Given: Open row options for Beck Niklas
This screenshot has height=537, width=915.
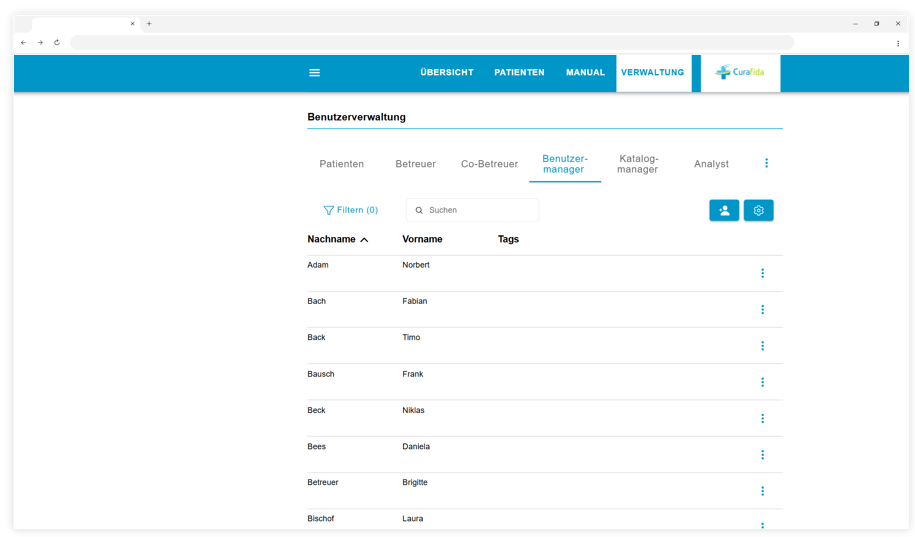Looking at the screenshot, I should [762, 419].
